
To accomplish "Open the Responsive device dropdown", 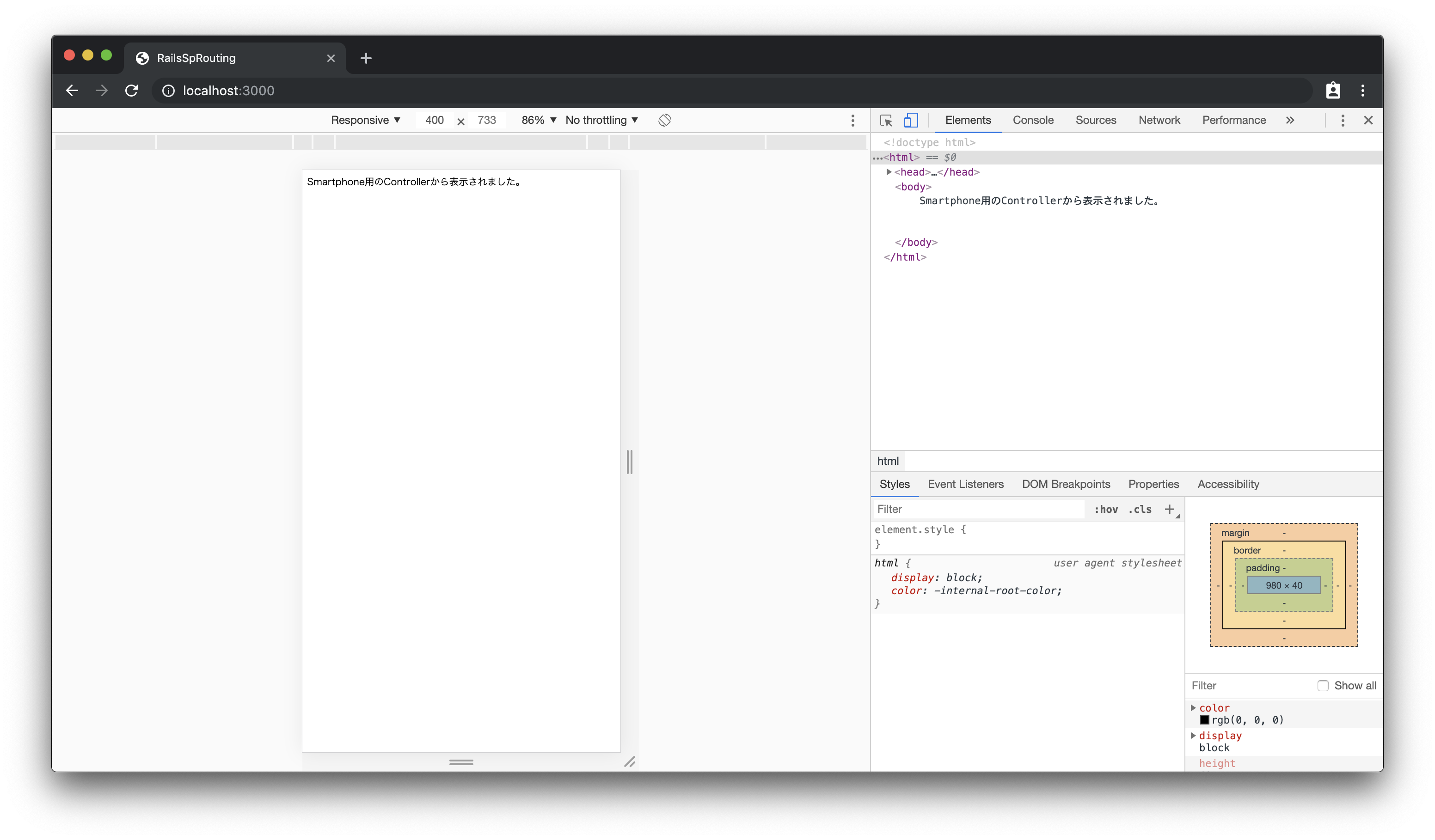I will tap(366, 120).
